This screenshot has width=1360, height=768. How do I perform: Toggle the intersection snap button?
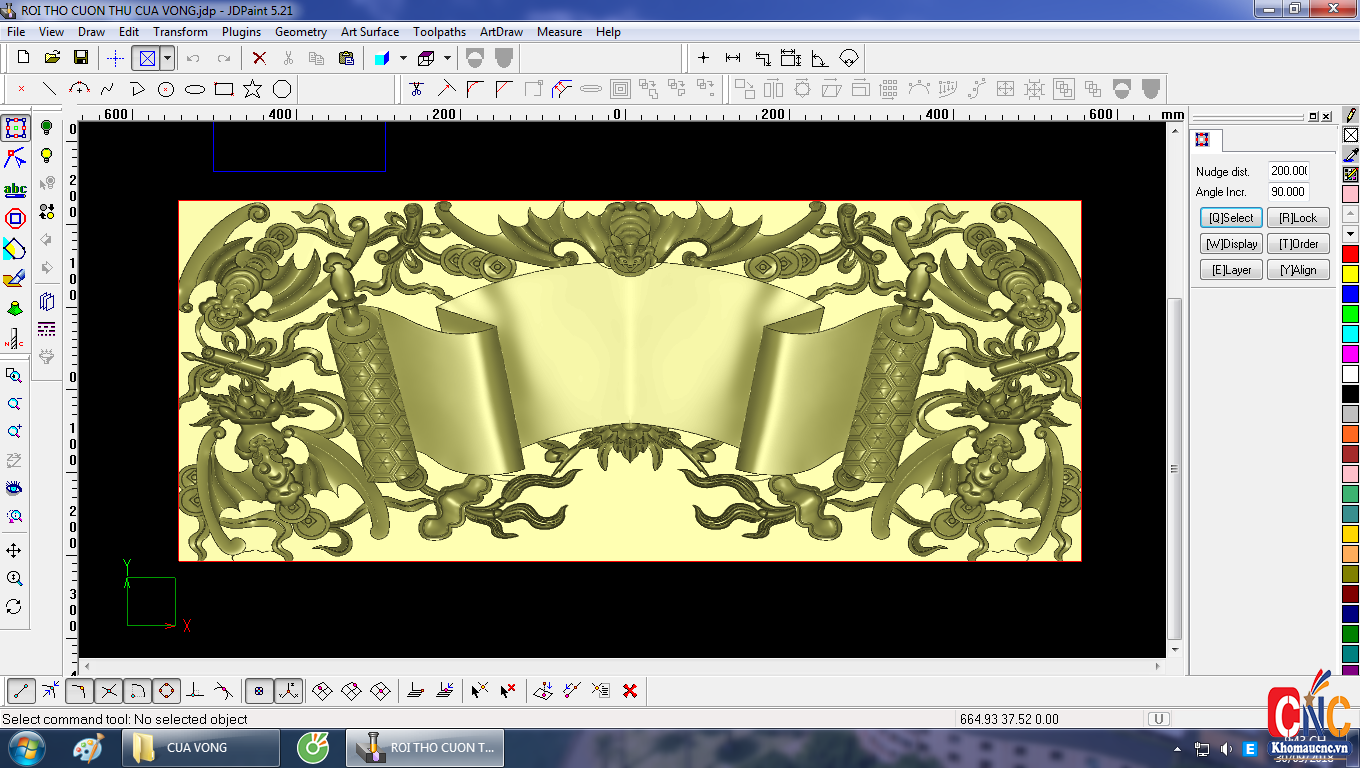(109, 690)
